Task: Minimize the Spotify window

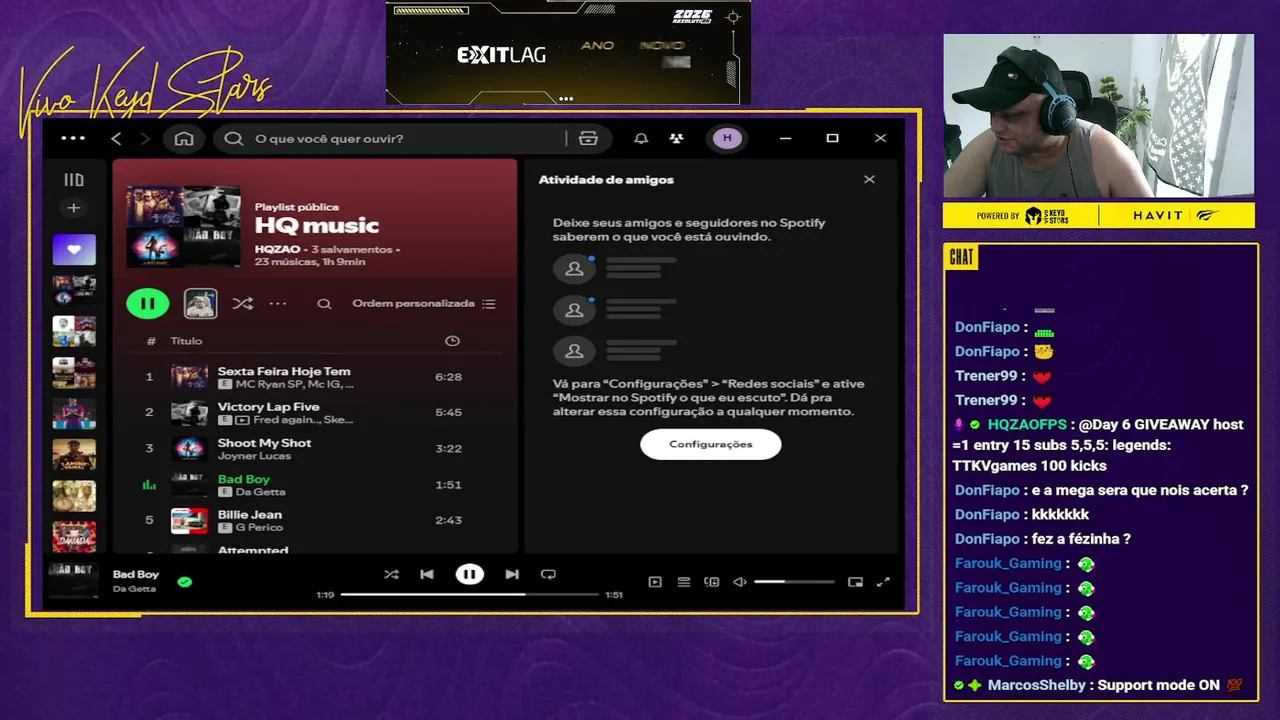Action: tap(785, 138)
